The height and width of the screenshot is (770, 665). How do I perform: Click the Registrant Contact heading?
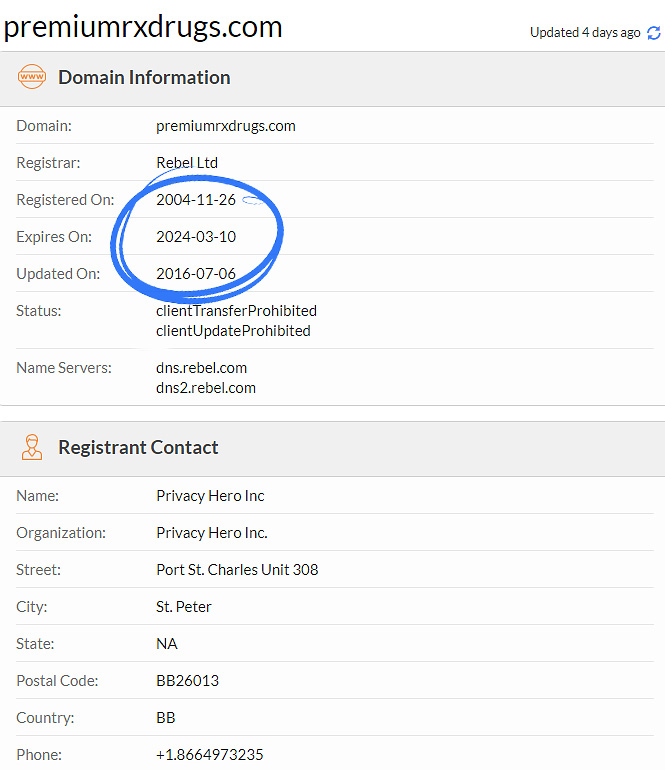click(x=139, y=447)
